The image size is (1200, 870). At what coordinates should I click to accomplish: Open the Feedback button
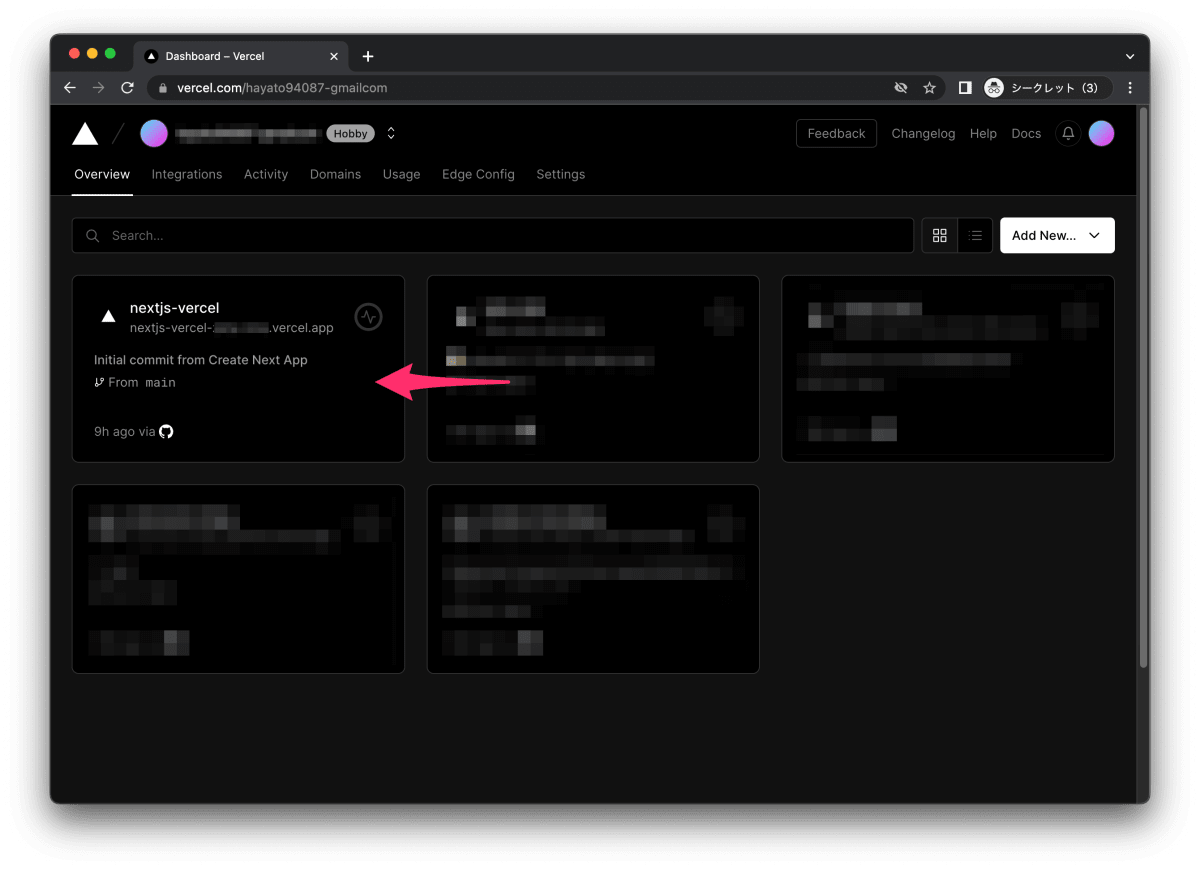(836, 133)
